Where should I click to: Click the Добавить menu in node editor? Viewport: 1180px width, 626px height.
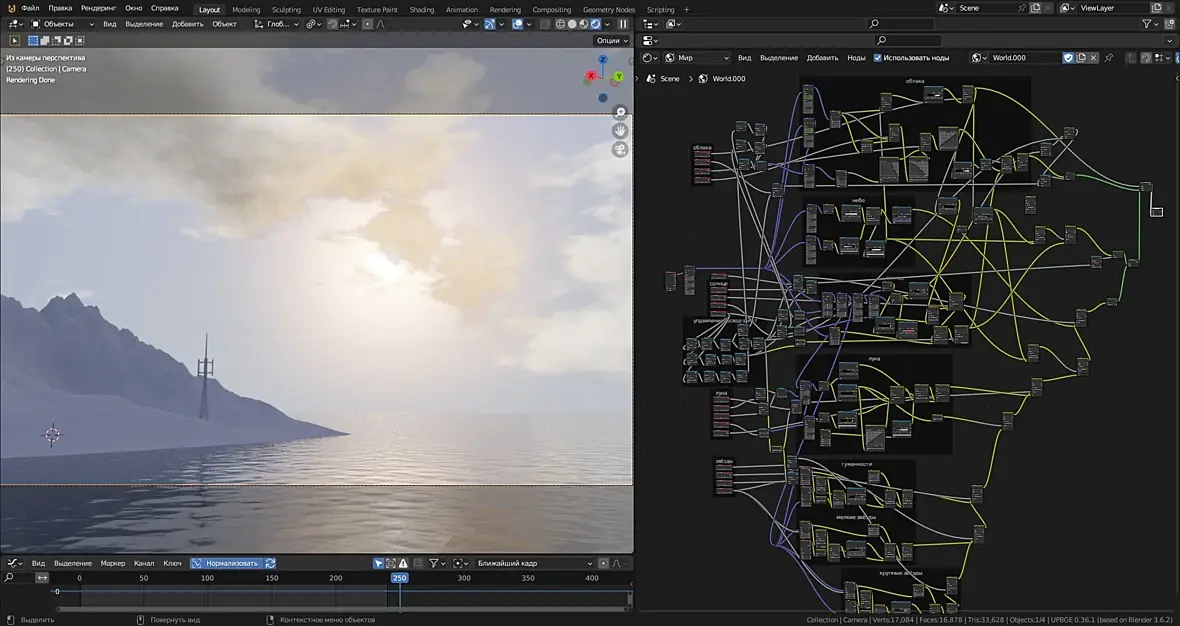point(822,58)
